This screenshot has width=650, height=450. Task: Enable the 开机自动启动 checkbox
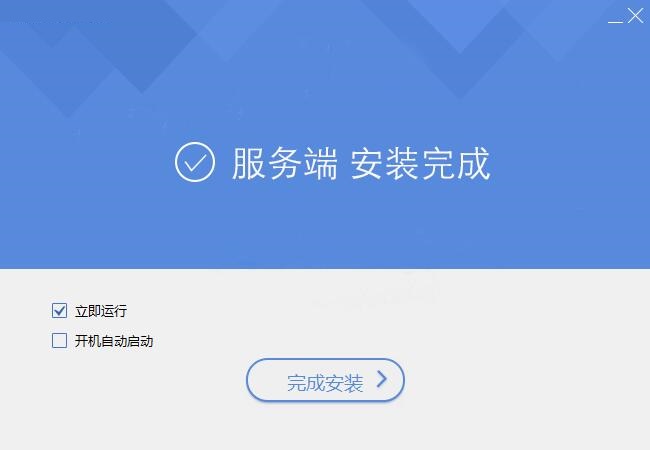59,341
